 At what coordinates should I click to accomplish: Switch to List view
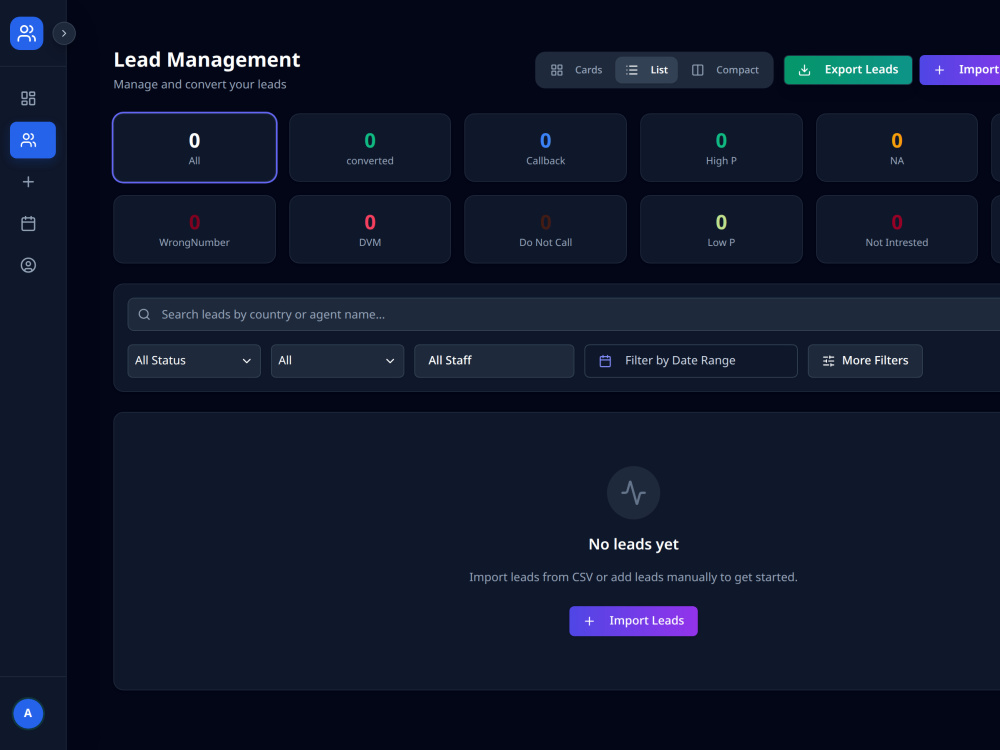647,70
